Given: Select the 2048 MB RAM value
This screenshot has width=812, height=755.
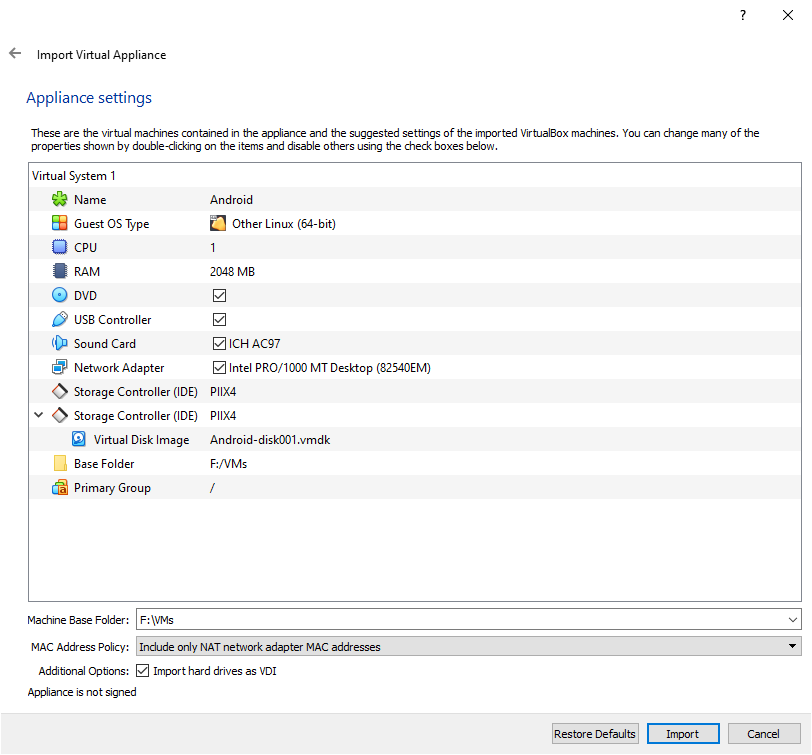Looking at the screenshot, I should pos(233,272).
